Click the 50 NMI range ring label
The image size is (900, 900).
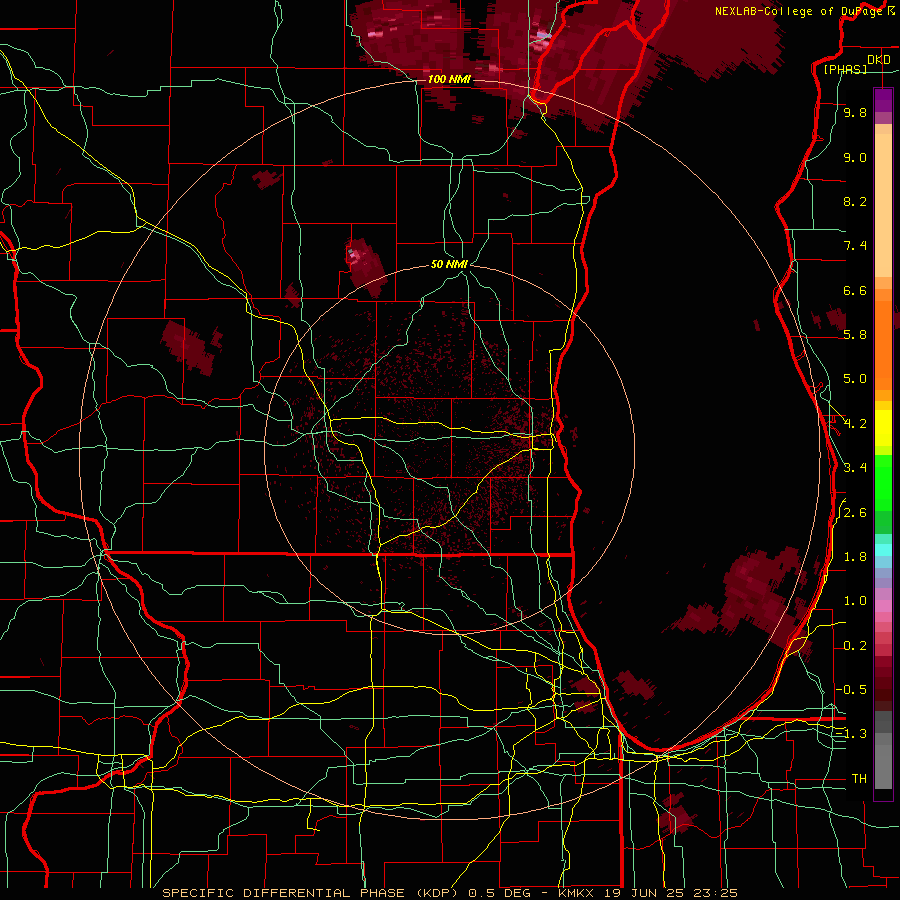[449, 264]
